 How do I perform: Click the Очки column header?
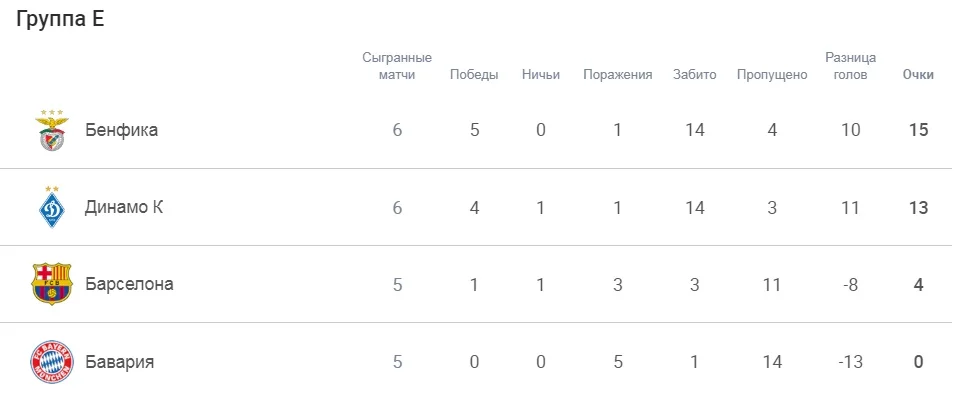tap(918, 75)
